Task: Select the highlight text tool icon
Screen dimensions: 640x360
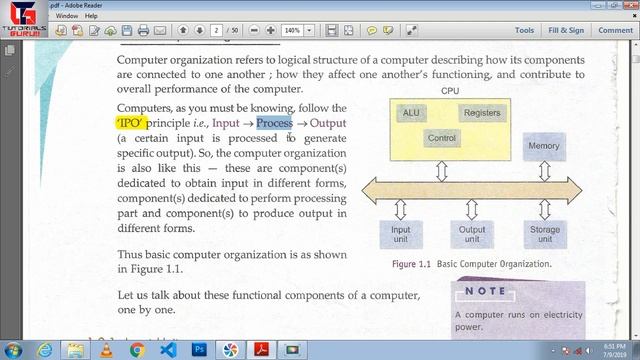Action: click(x=388, y=30)
